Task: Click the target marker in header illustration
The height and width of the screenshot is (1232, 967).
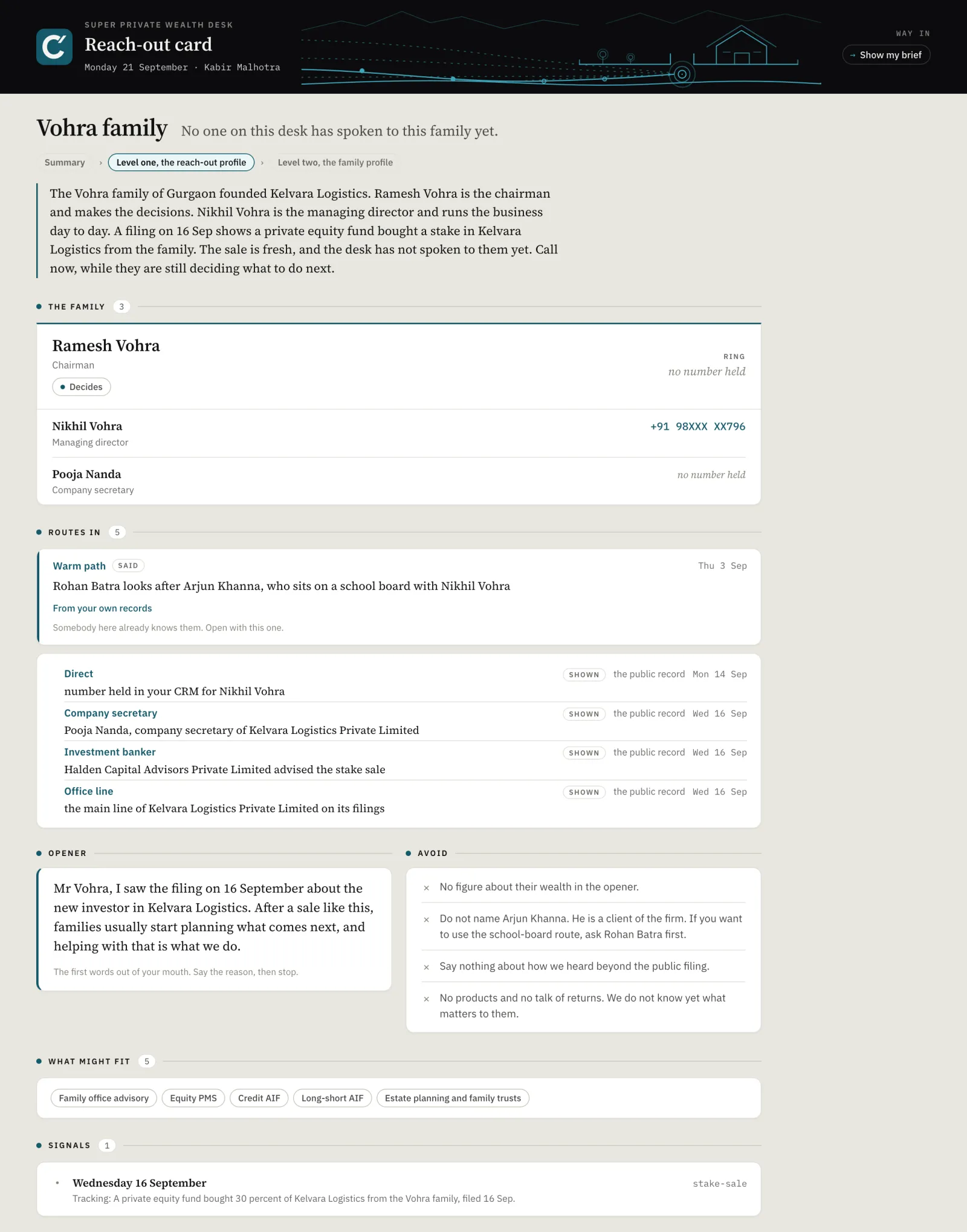Action: click(682, 74)
